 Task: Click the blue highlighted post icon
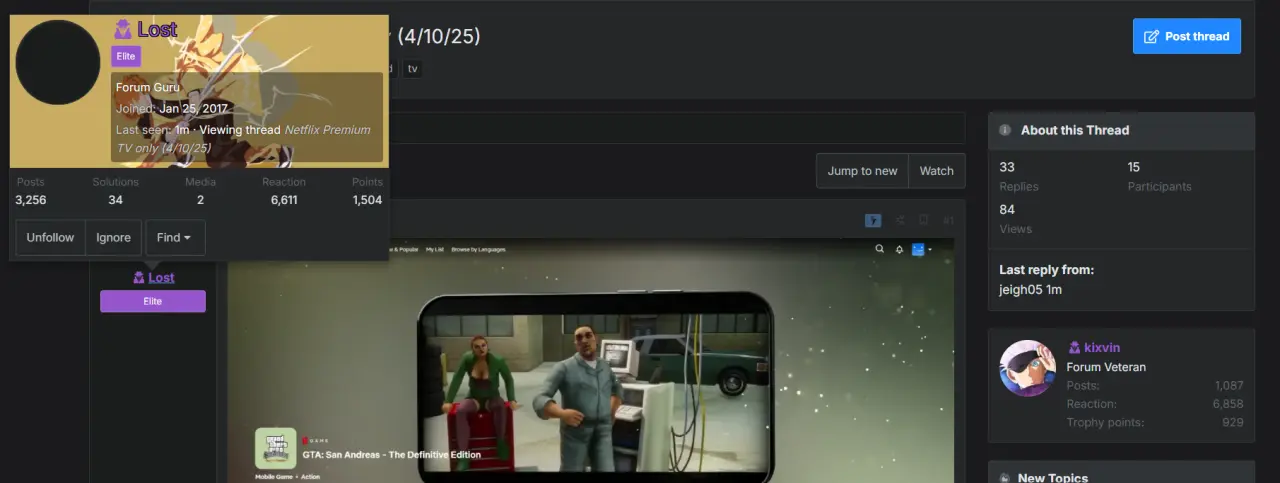pos(873,220)
